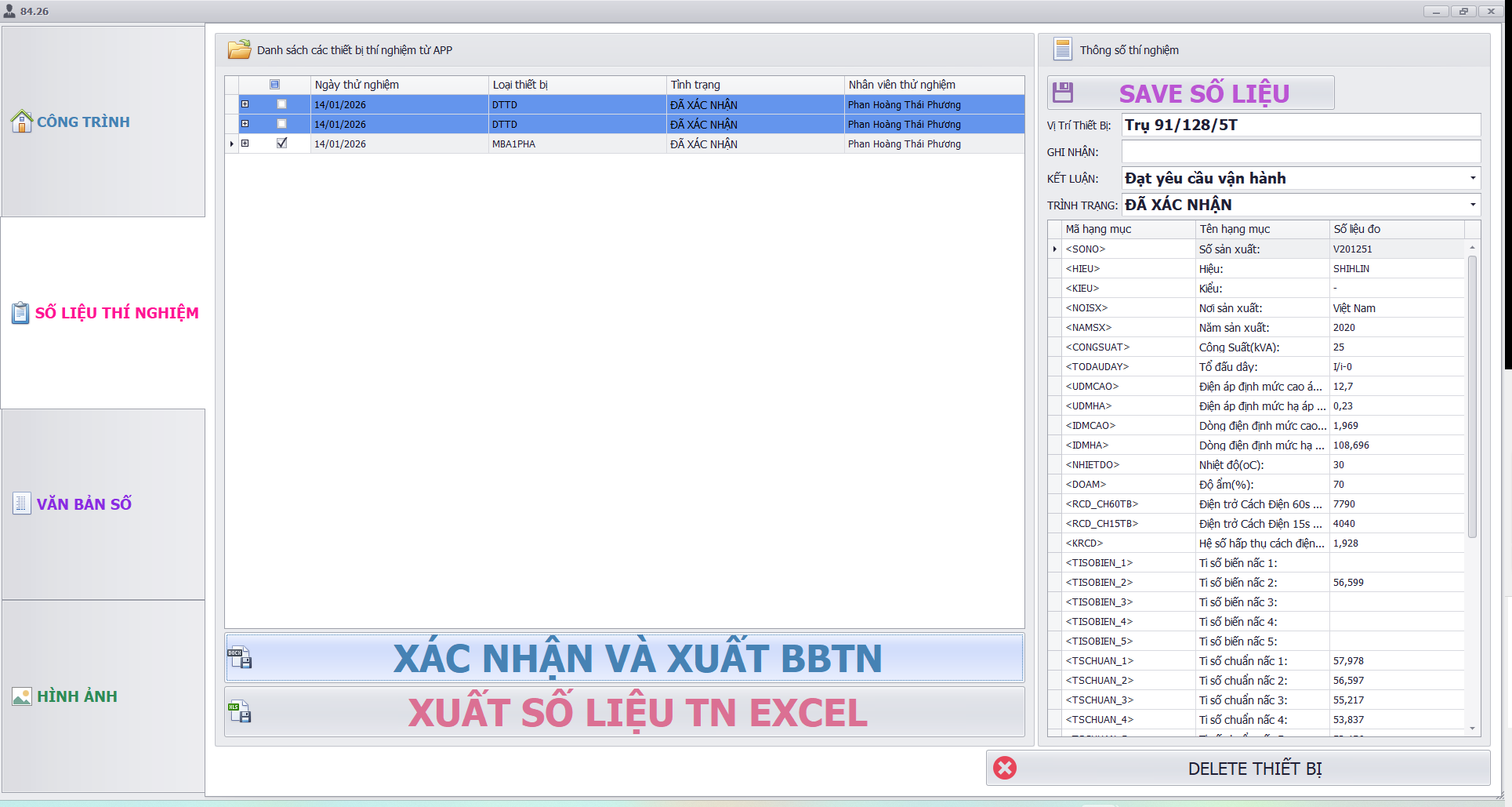The height and width of the screenshot is (807, 1512).
Task: Expand the MBA1PHA row details
Action: (x=245, y=143)
